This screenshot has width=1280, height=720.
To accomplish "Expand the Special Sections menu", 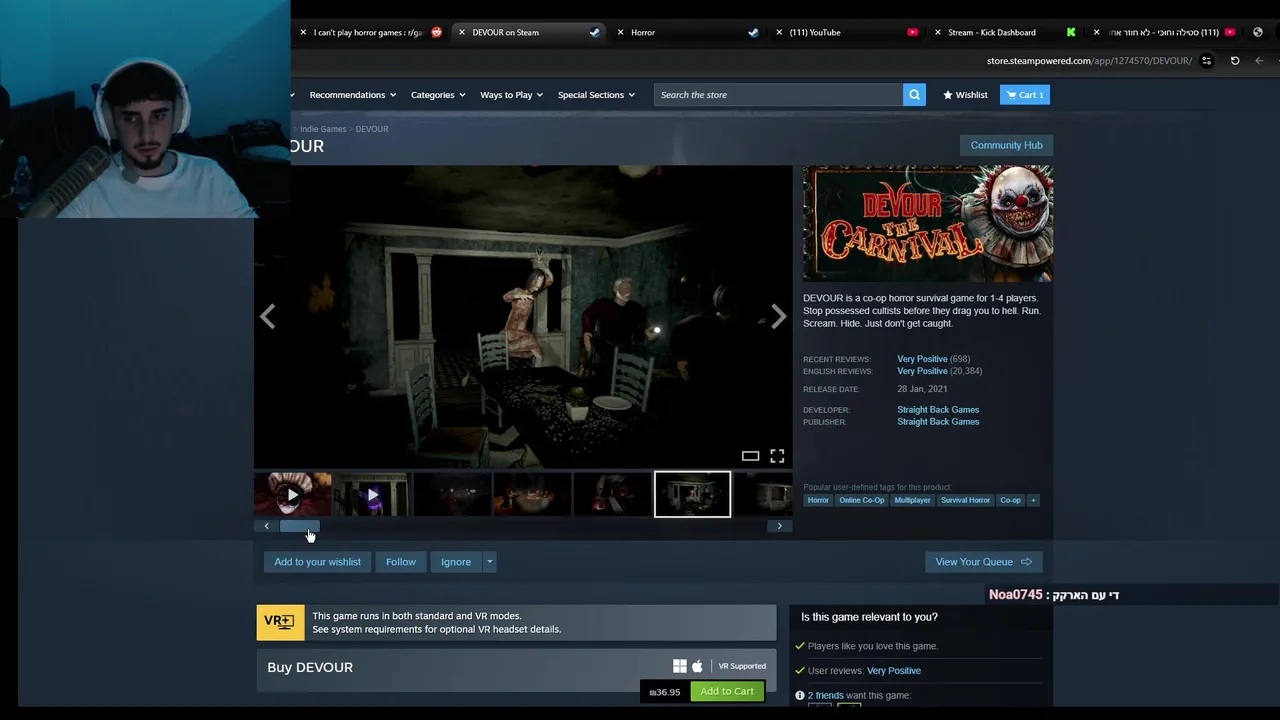I will [x=597, y=95].
